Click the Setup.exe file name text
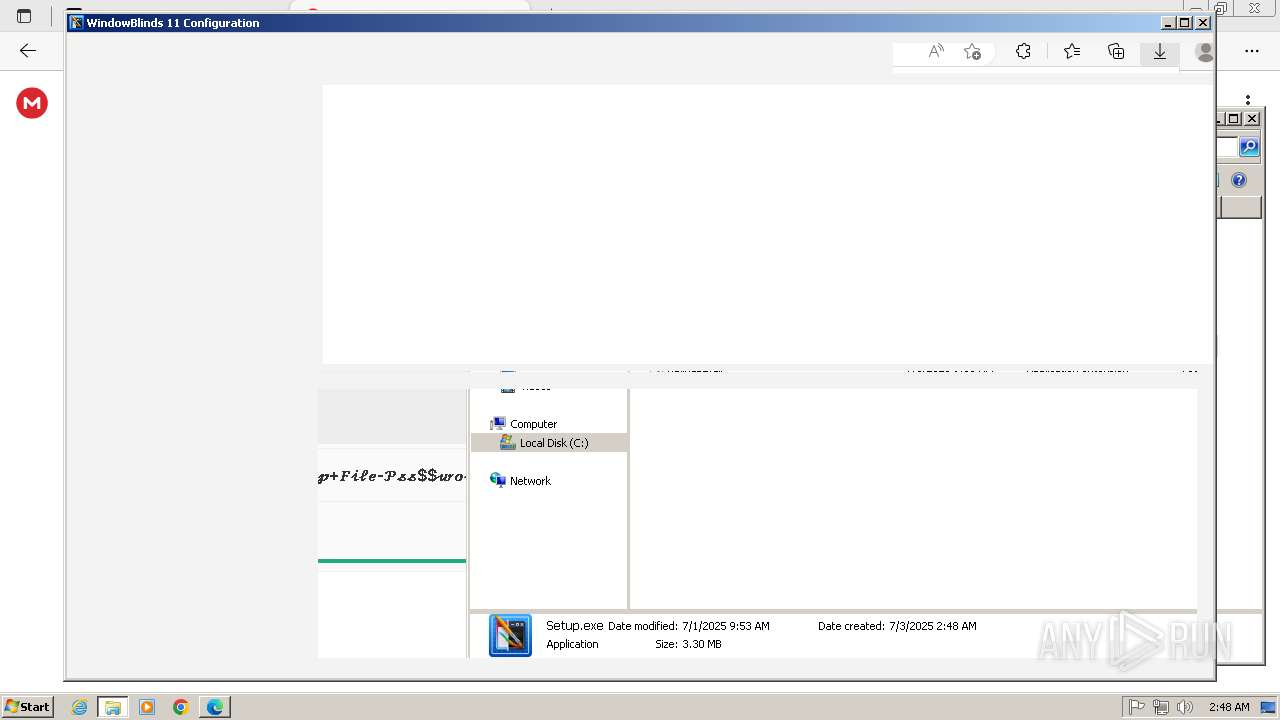Screen dimensions: 1280x720 575,626
